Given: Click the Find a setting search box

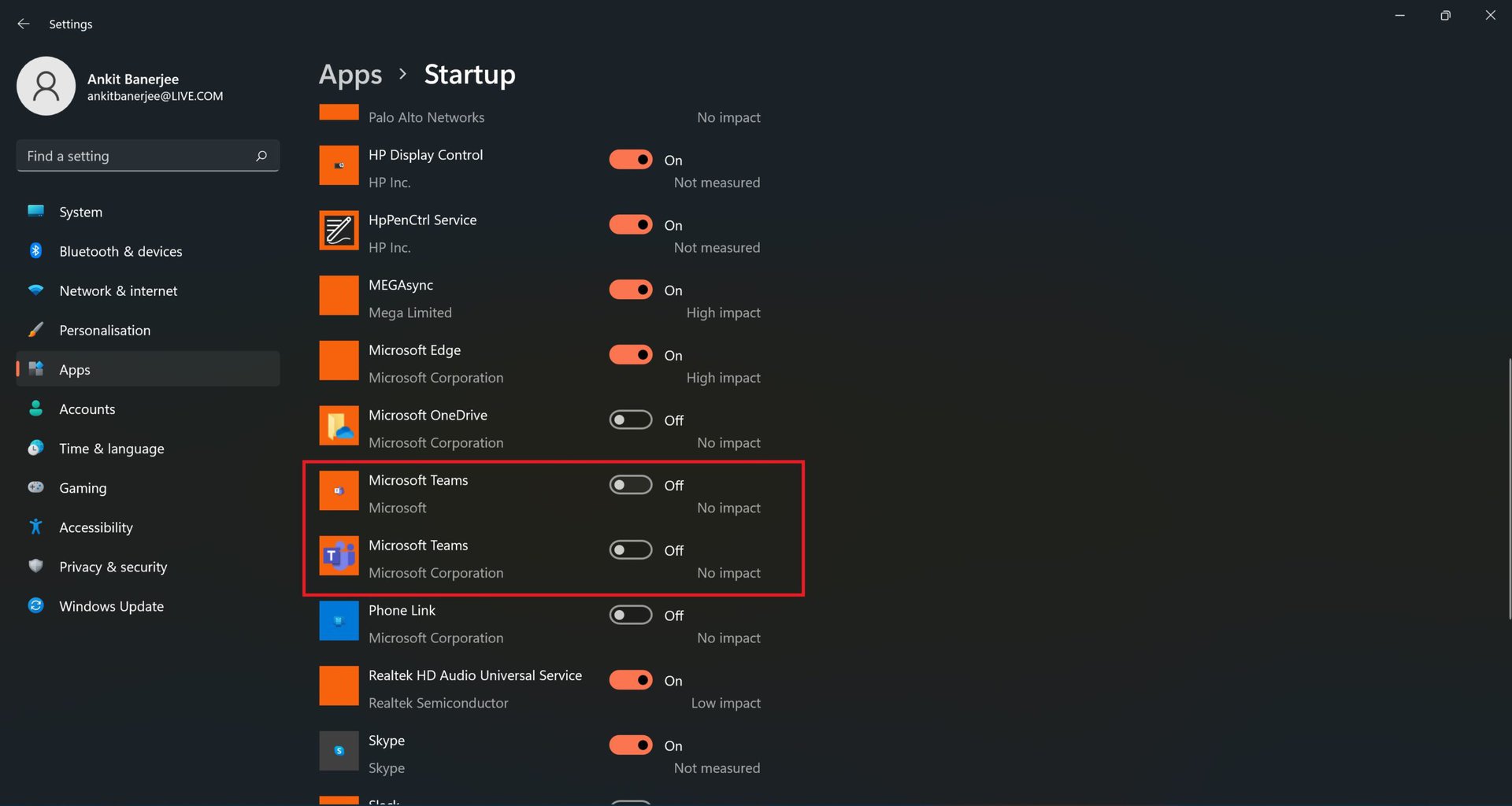Looking at the screenshot, I should tap(138, 156).
